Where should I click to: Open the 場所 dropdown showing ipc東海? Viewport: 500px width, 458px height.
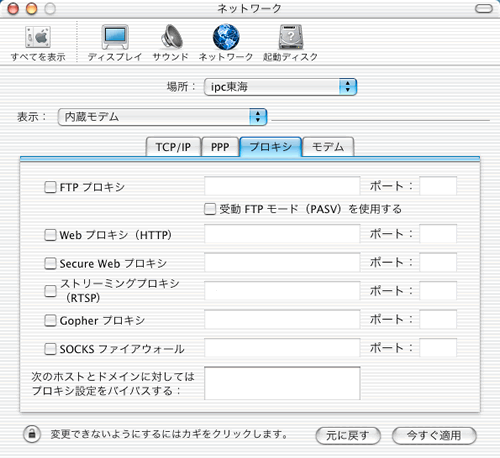pyautogui.click(x=280, y=87)
